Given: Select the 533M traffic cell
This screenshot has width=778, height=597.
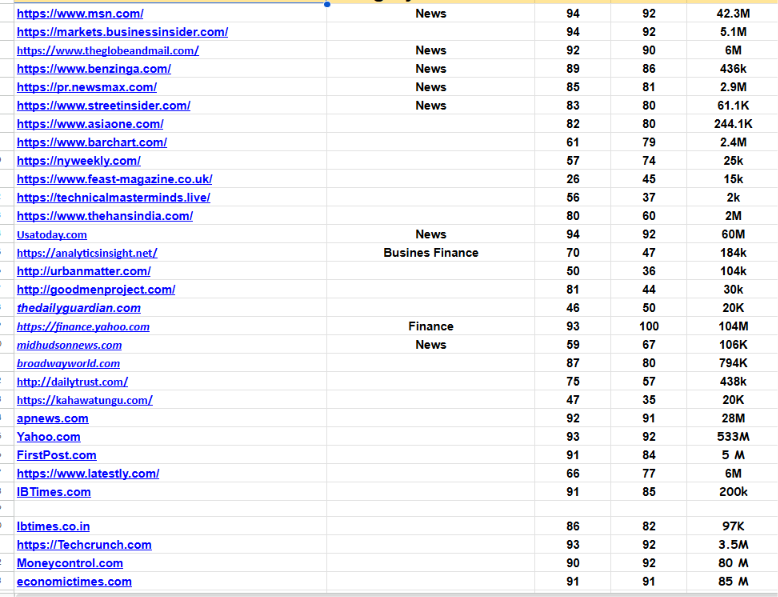Looking at the screenshot, I should point(733,437).
